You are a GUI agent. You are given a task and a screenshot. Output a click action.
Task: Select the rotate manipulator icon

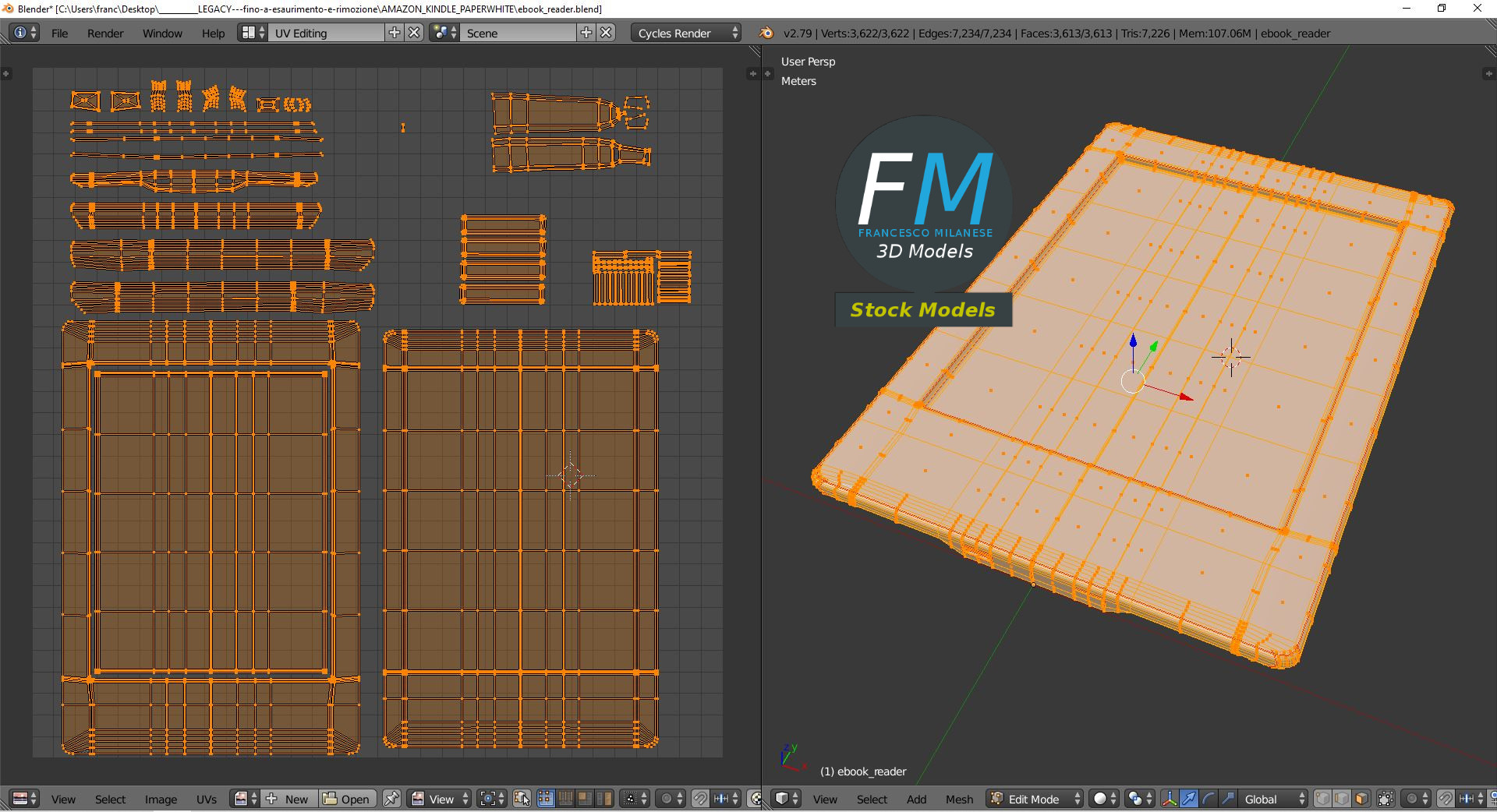[1209, 799]
